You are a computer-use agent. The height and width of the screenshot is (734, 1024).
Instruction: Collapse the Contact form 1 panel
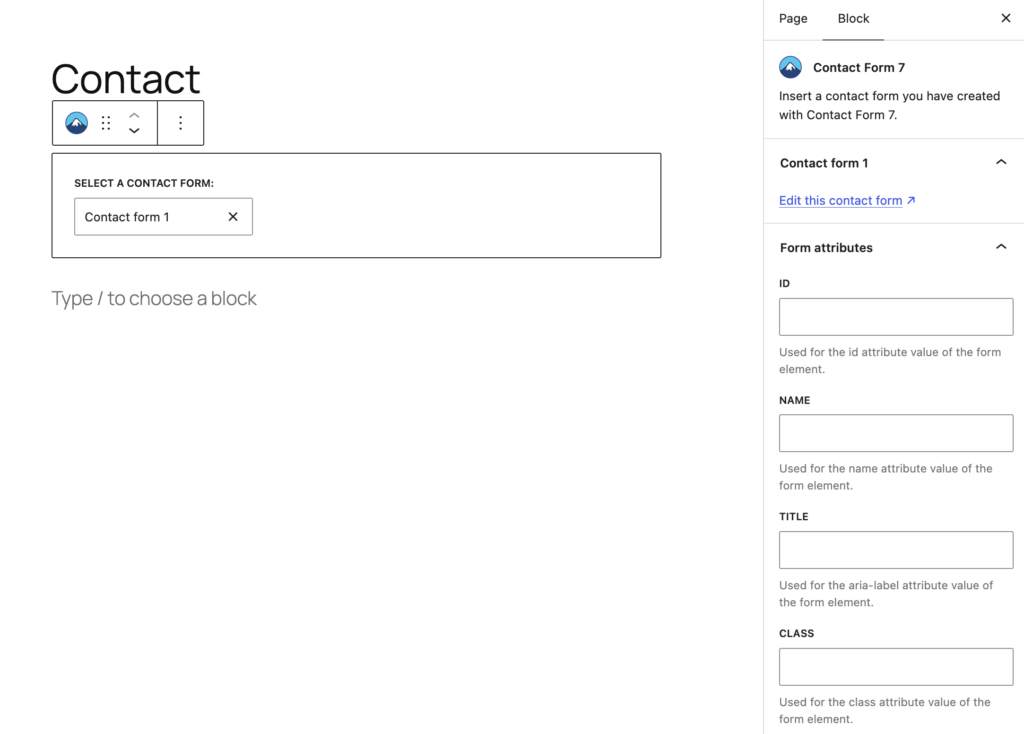[x=1001, y=163]
